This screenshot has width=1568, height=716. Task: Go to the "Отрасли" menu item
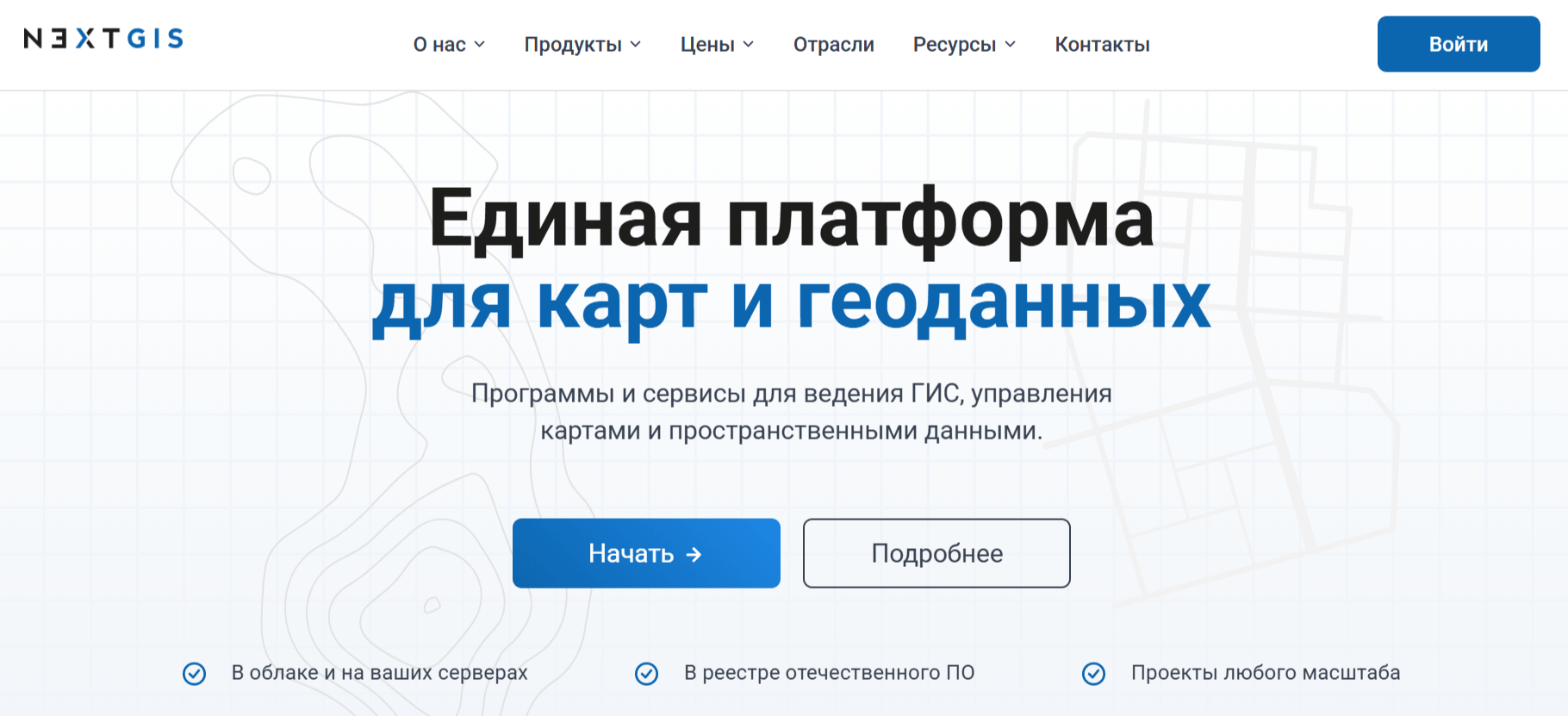(x=833, y=45)
